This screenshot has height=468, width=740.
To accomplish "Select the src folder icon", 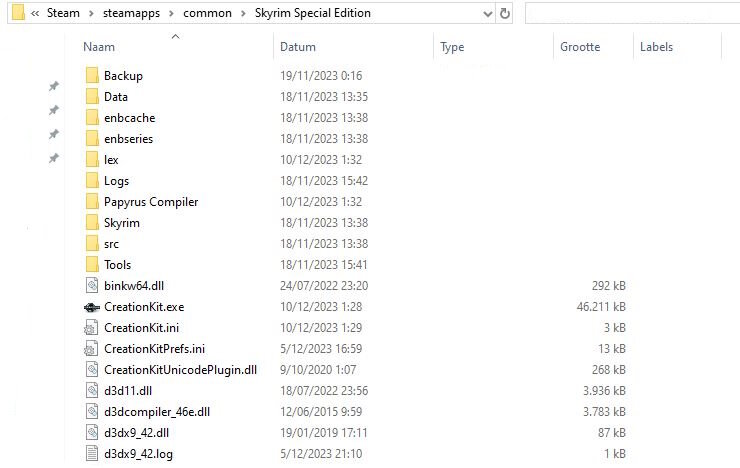I will point(92,243).
